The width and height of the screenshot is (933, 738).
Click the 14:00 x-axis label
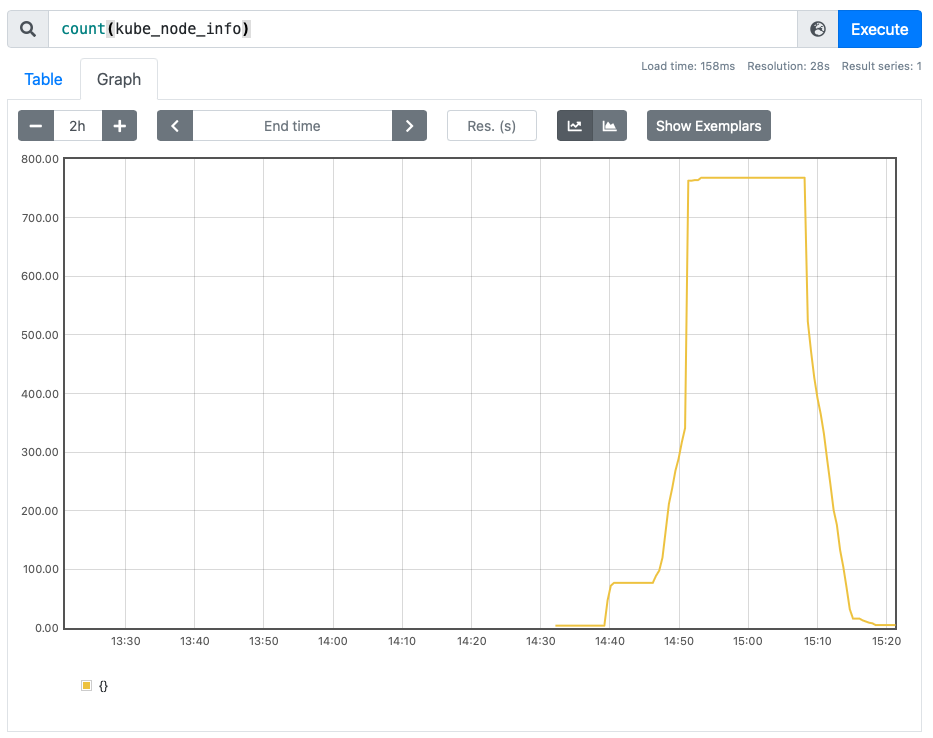pos(333,641)
